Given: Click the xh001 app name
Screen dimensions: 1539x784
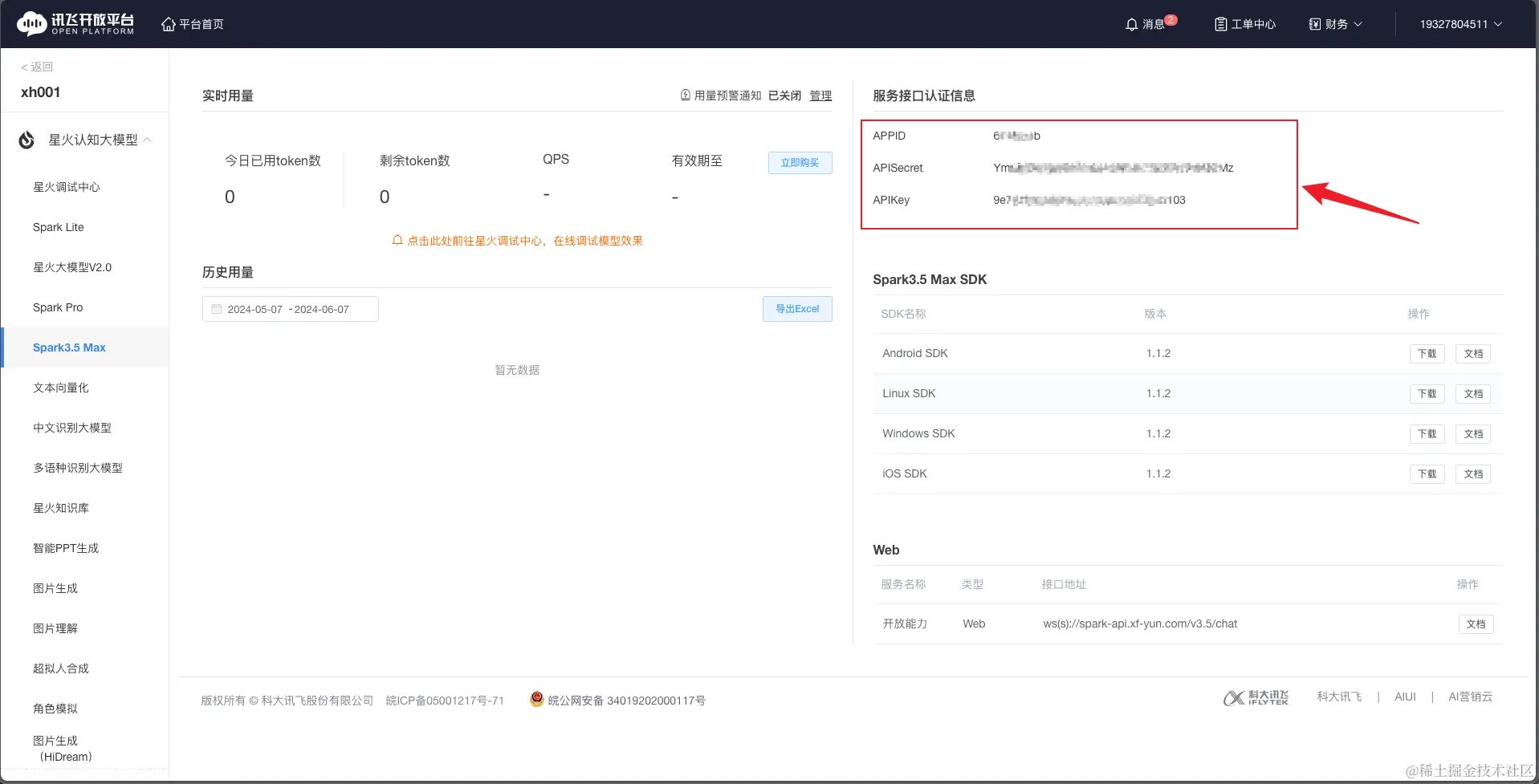Looking at the screenshot, I should click(41, 92).
